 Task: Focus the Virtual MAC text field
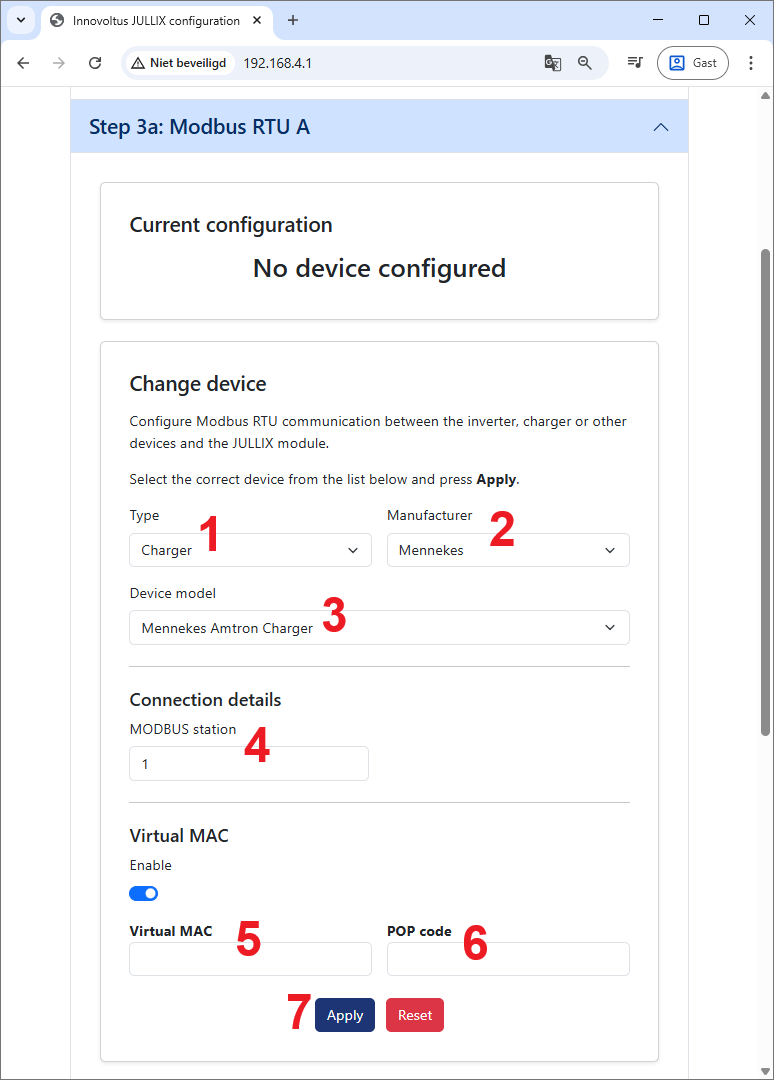click(250, 959)
